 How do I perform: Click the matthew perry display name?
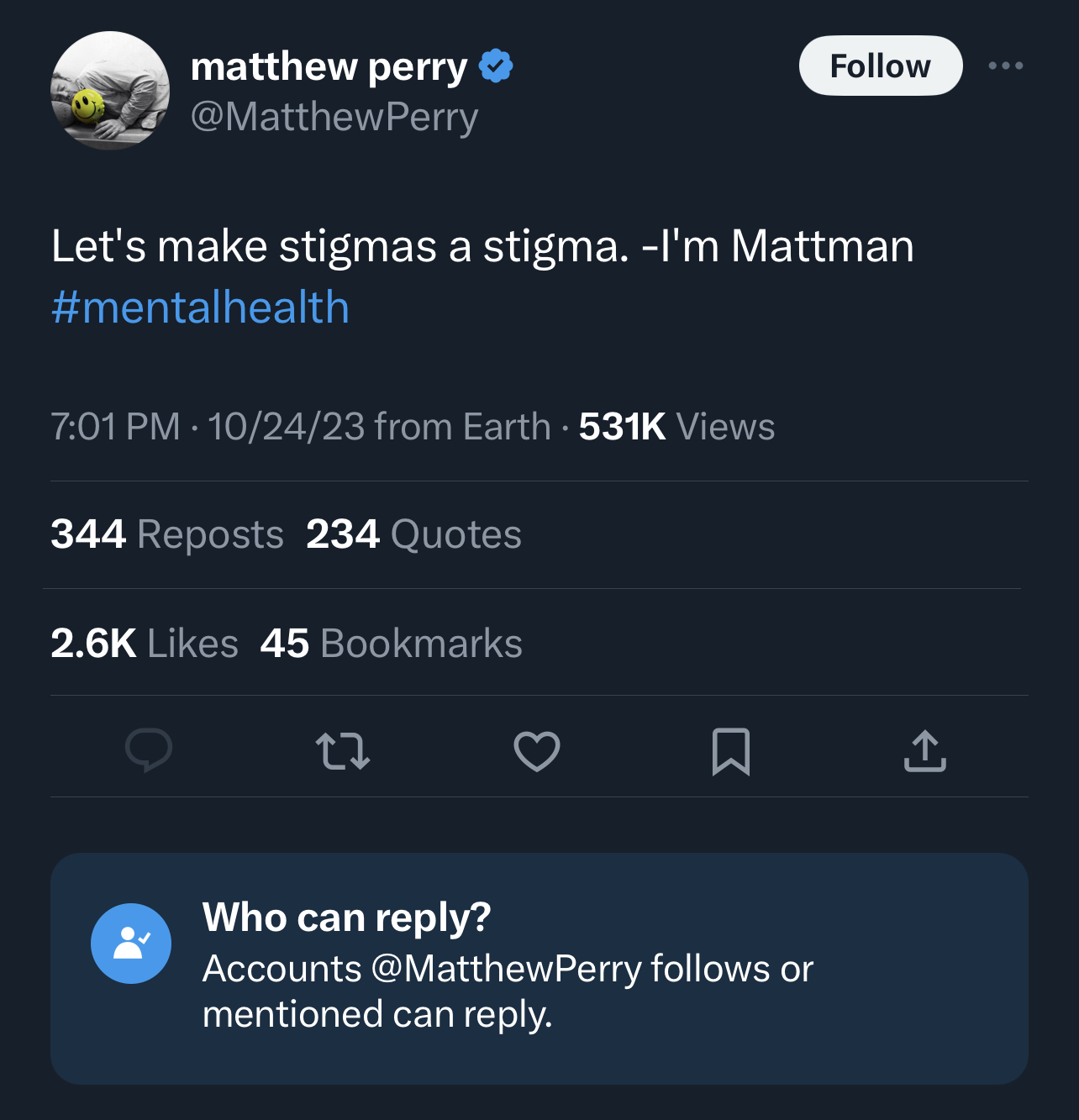coord(329,66)
